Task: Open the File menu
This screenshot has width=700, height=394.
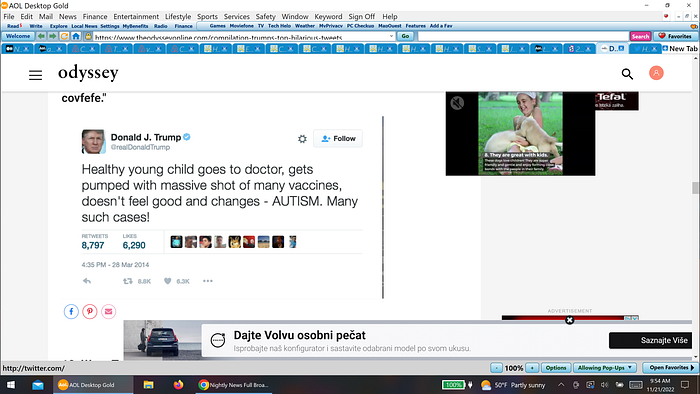Action: [x=9, y=17]
